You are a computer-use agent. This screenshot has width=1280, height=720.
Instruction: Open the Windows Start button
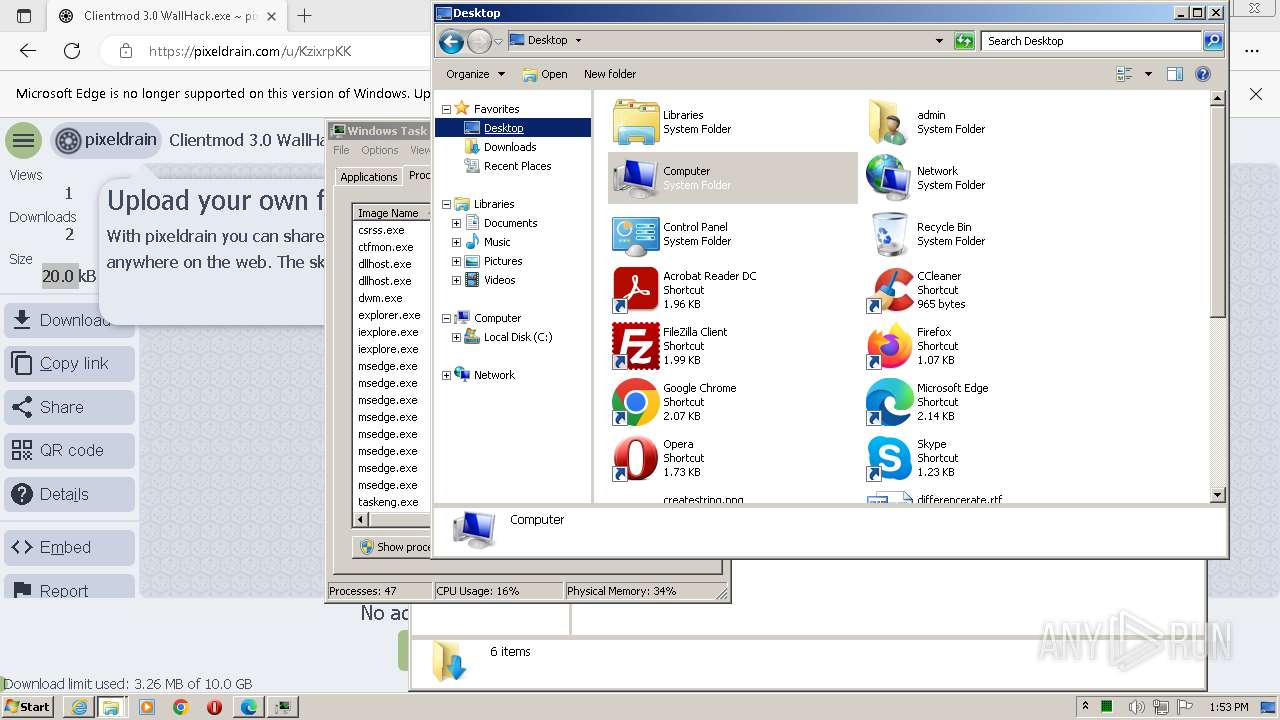pyautogui.click(x=27, y=707)
